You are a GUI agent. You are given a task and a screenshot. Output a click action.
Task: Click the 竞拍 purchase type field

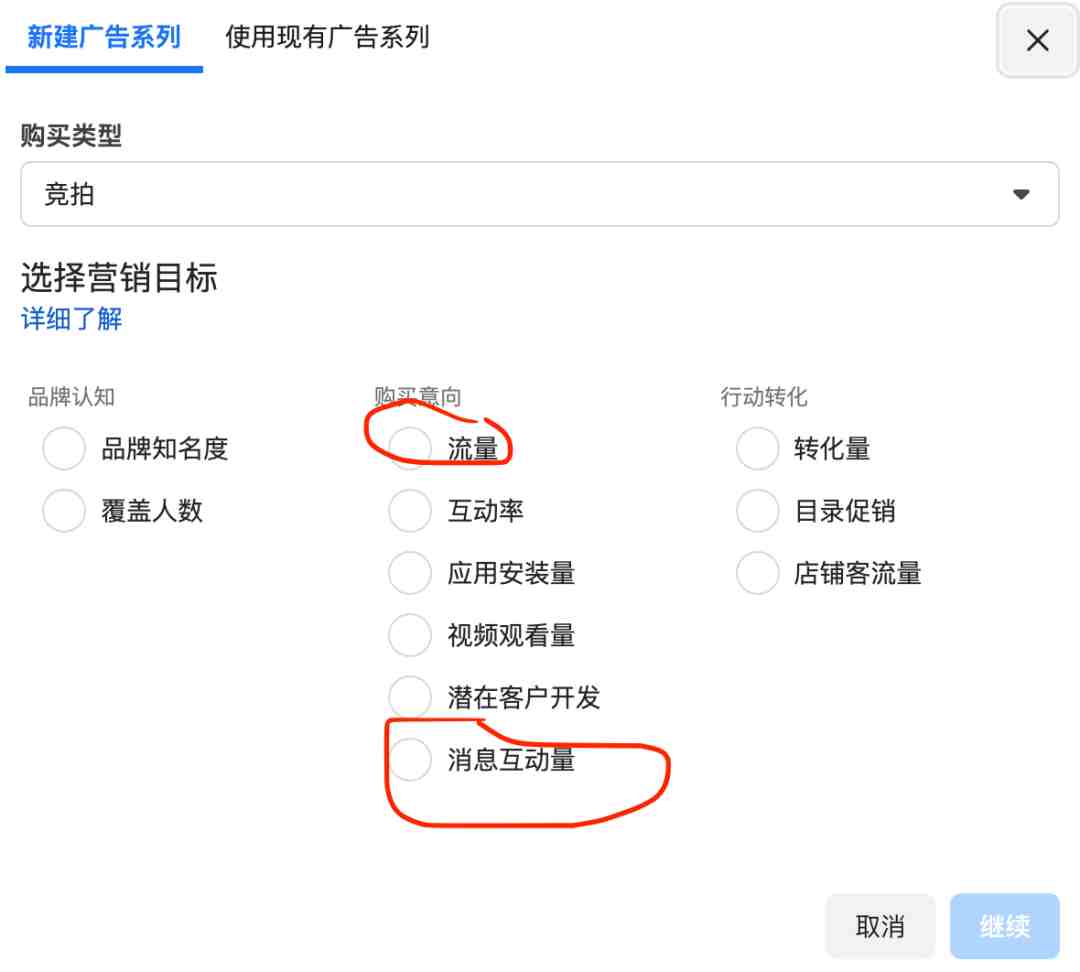tap(539, 194)
